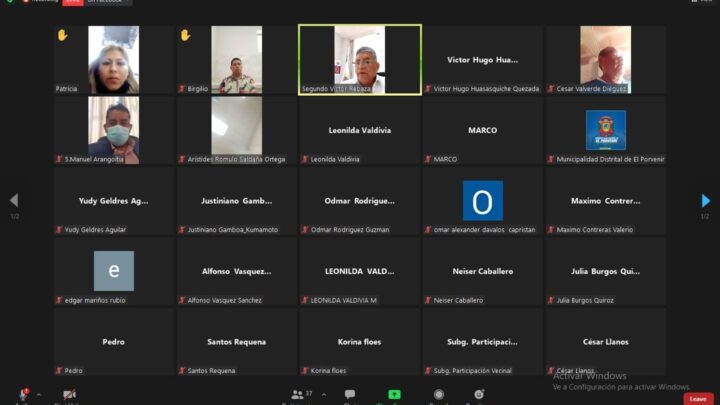
Task: Click the Record icon
Action: point(439,394)
